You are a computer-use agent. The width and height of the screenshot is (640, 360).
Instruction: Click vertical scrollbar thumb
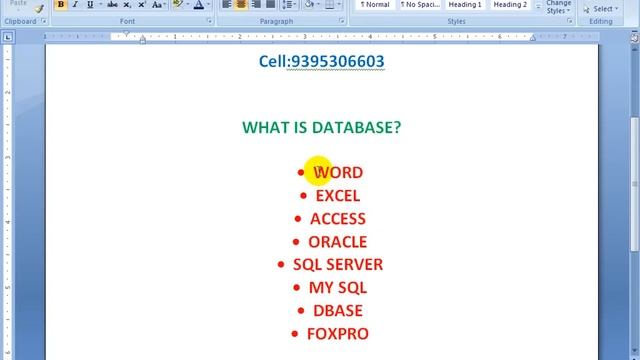[x=635, y=184]
